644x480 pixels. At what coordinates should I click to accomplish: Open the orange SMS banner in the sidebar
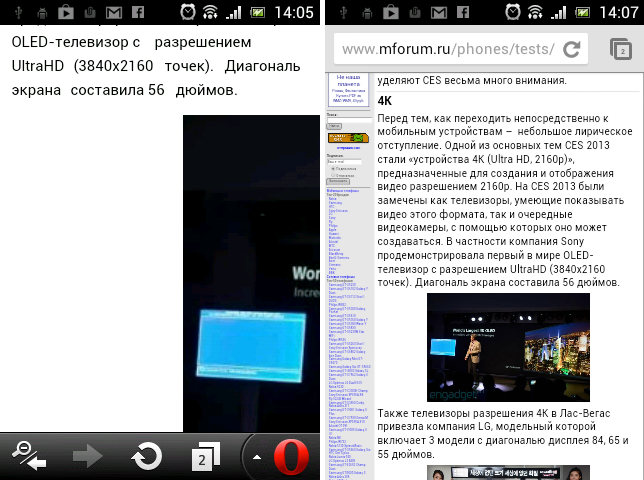[348, 138]
